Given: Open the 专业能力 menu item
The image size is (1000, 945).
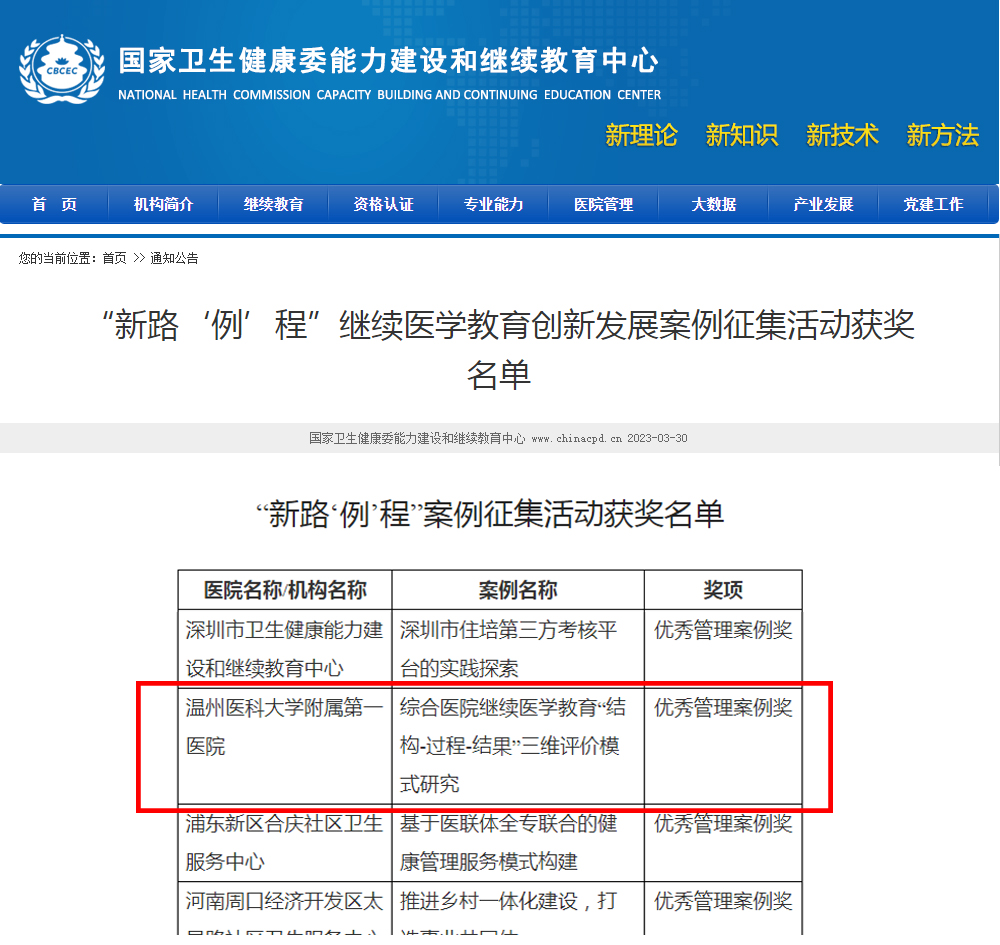Looking at the screenshot, I should point(493,204).
